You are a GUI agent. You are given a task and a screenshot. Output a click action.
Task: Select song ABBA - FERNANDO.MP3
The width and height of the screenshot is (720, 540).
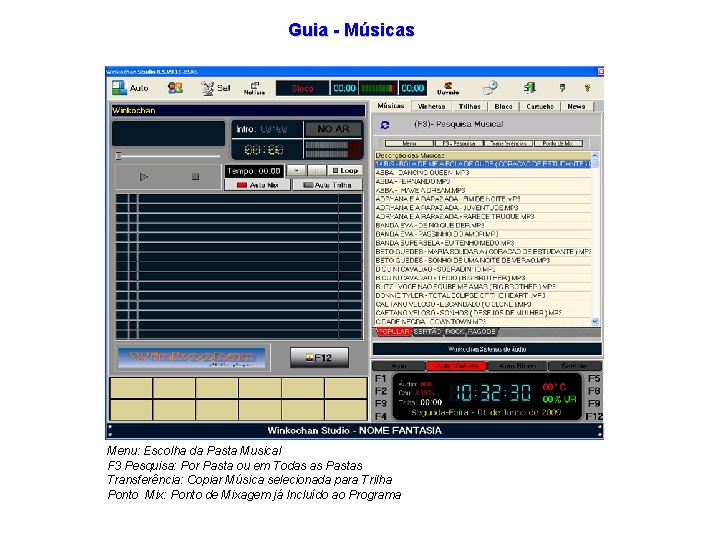(483, 181)
